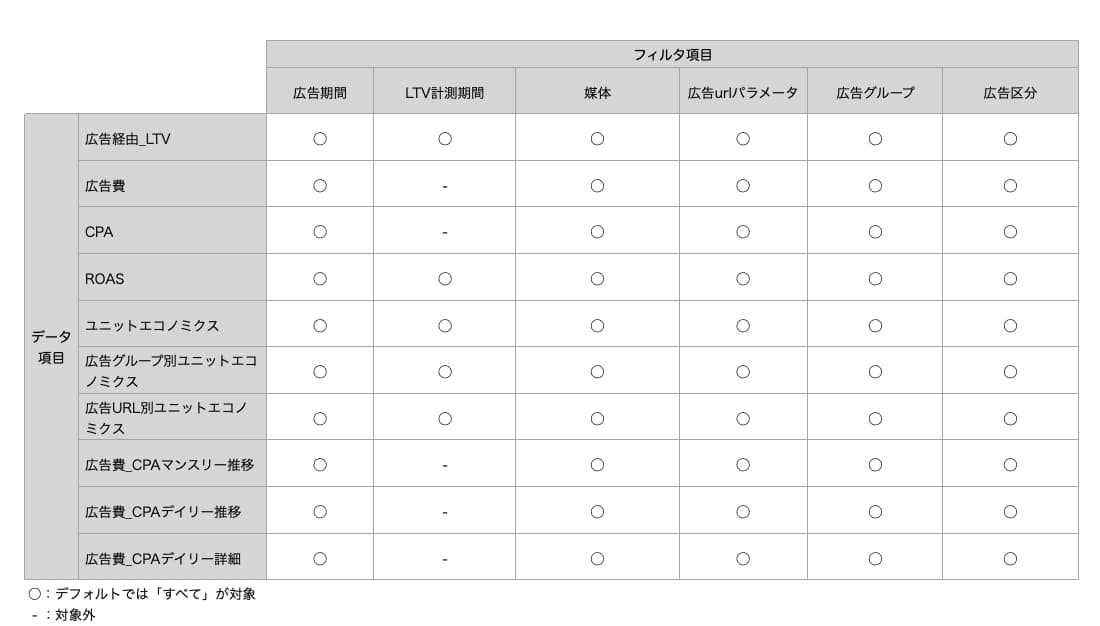Viewport: 1100px width, 626px height.
Task: Click the データ項目 row group header
Action: point(51,347)
